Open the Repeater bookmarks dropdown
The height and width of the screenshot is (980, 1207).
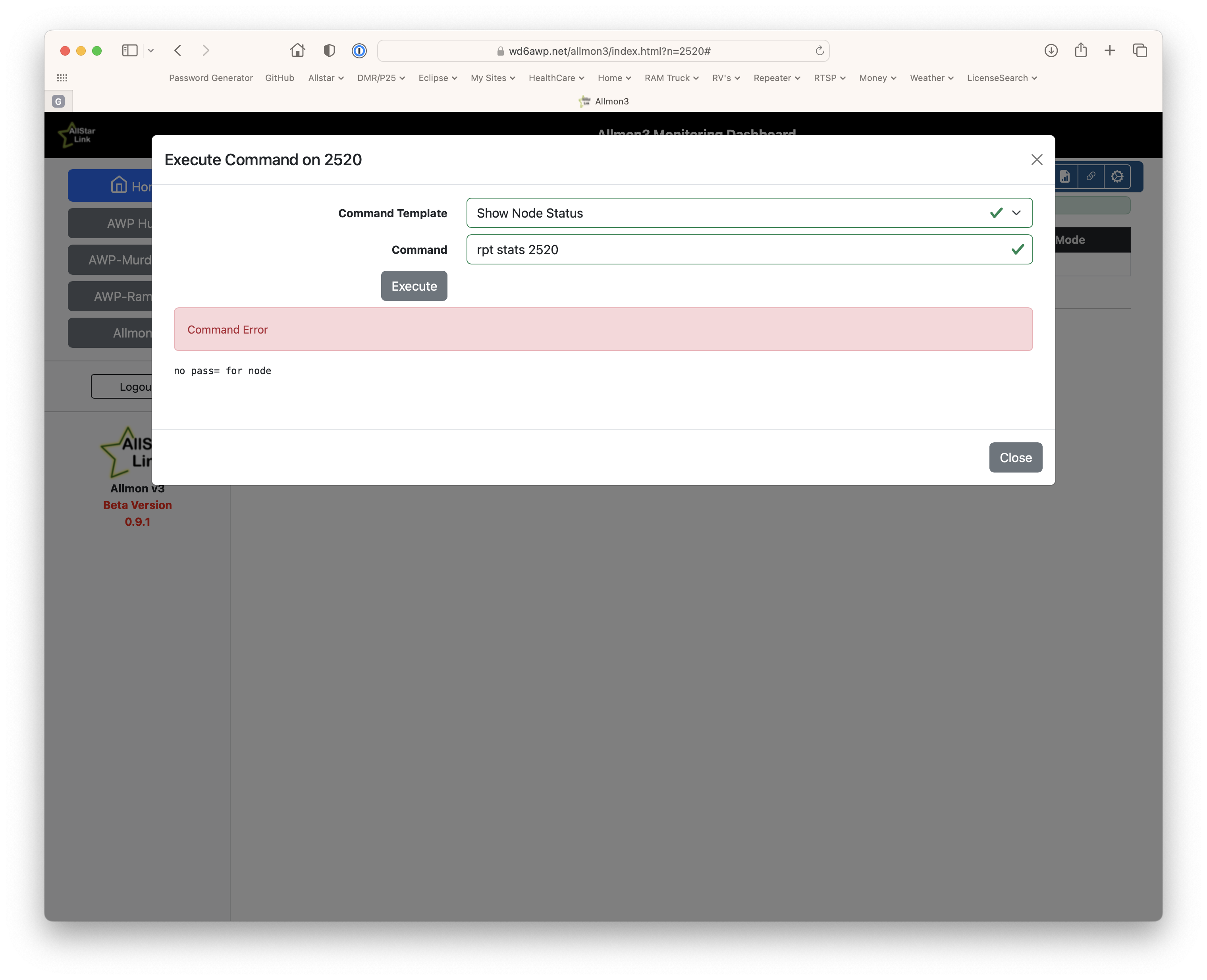coord(776,78)
